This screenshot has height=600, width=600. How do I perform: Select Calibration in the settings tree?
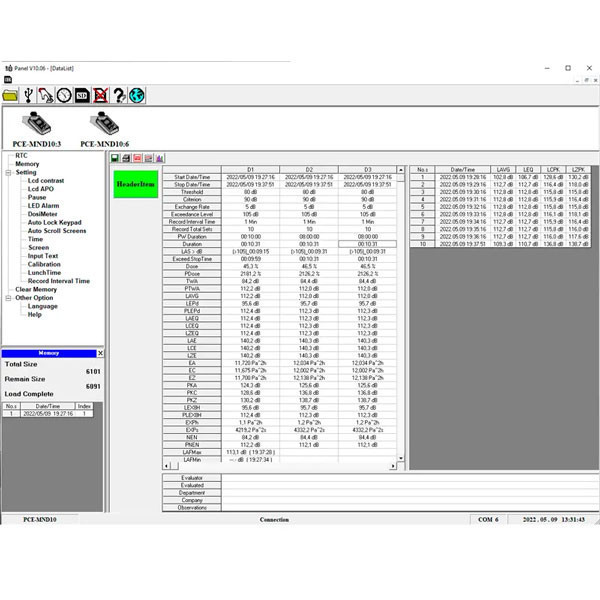click(x=44, y=264)
